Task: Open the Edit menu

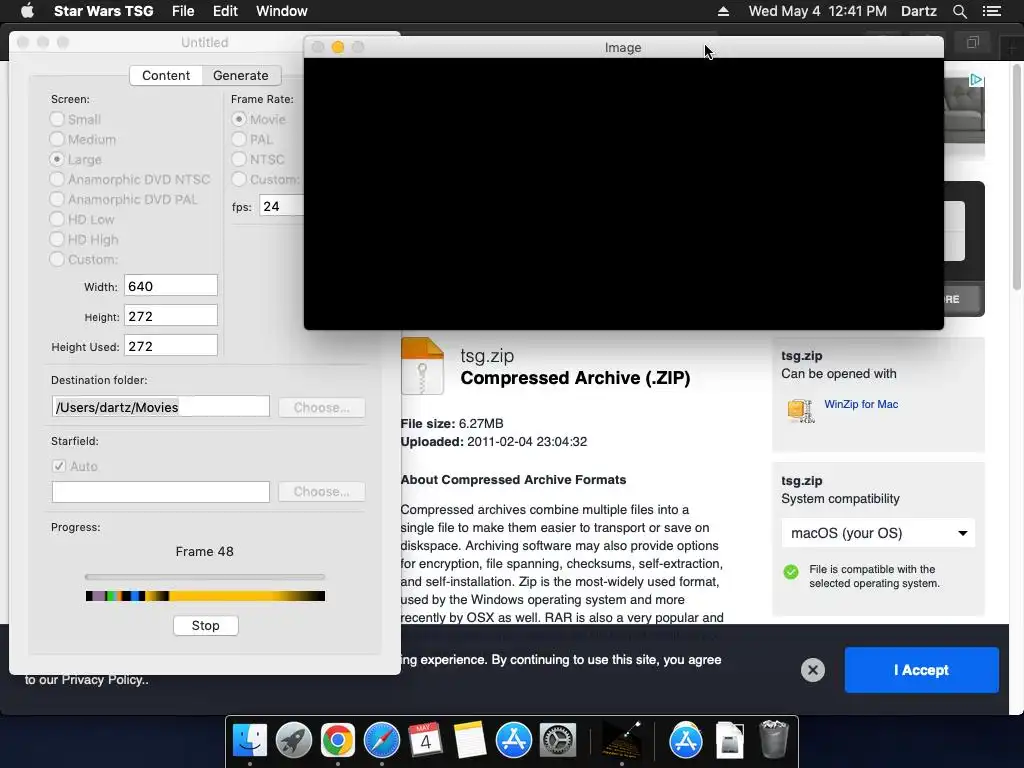Action: (225, 11)
